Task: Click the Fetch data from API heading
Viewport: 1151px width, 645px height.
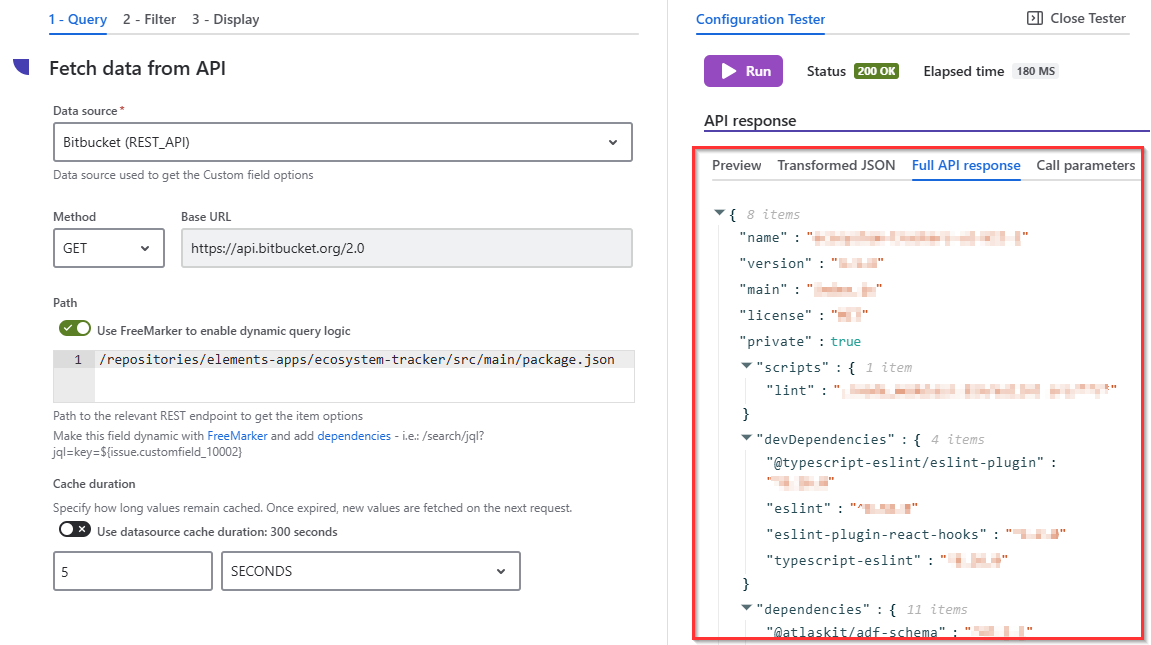Action: (x=137, y=68)
